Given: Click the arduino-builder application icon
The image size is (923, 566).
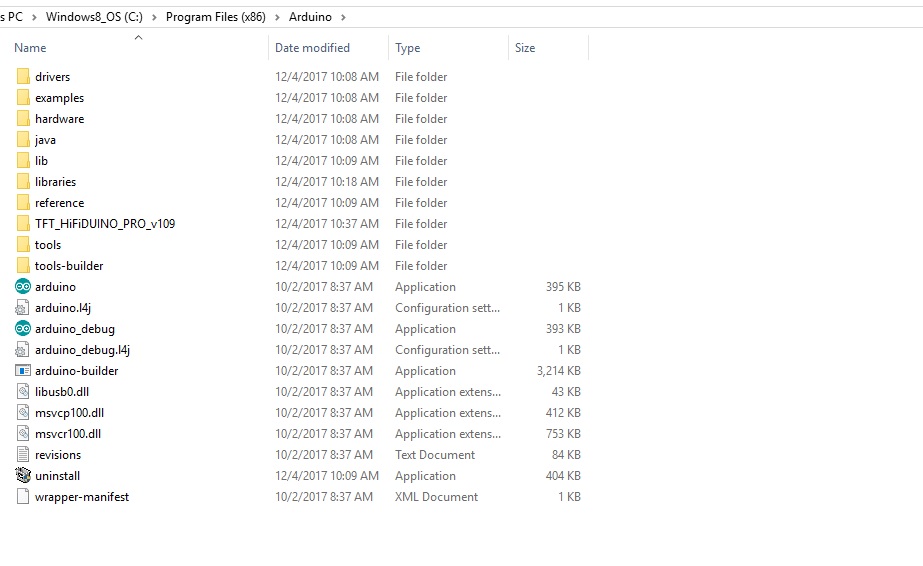Looking at the screenshot, I should coord(23,371).
